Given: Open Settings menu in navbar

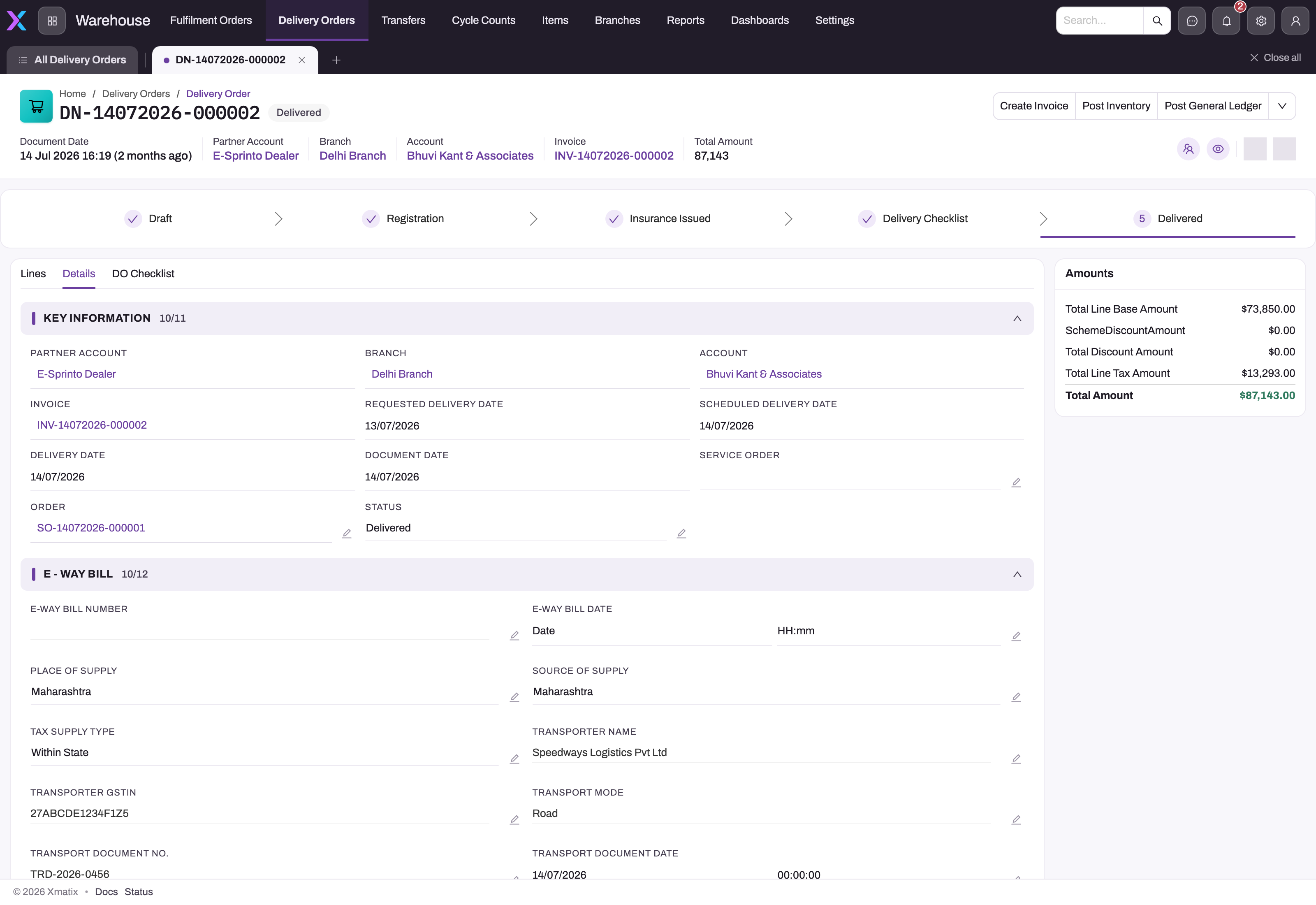Looking at the screenshot, I should point(834,21).
